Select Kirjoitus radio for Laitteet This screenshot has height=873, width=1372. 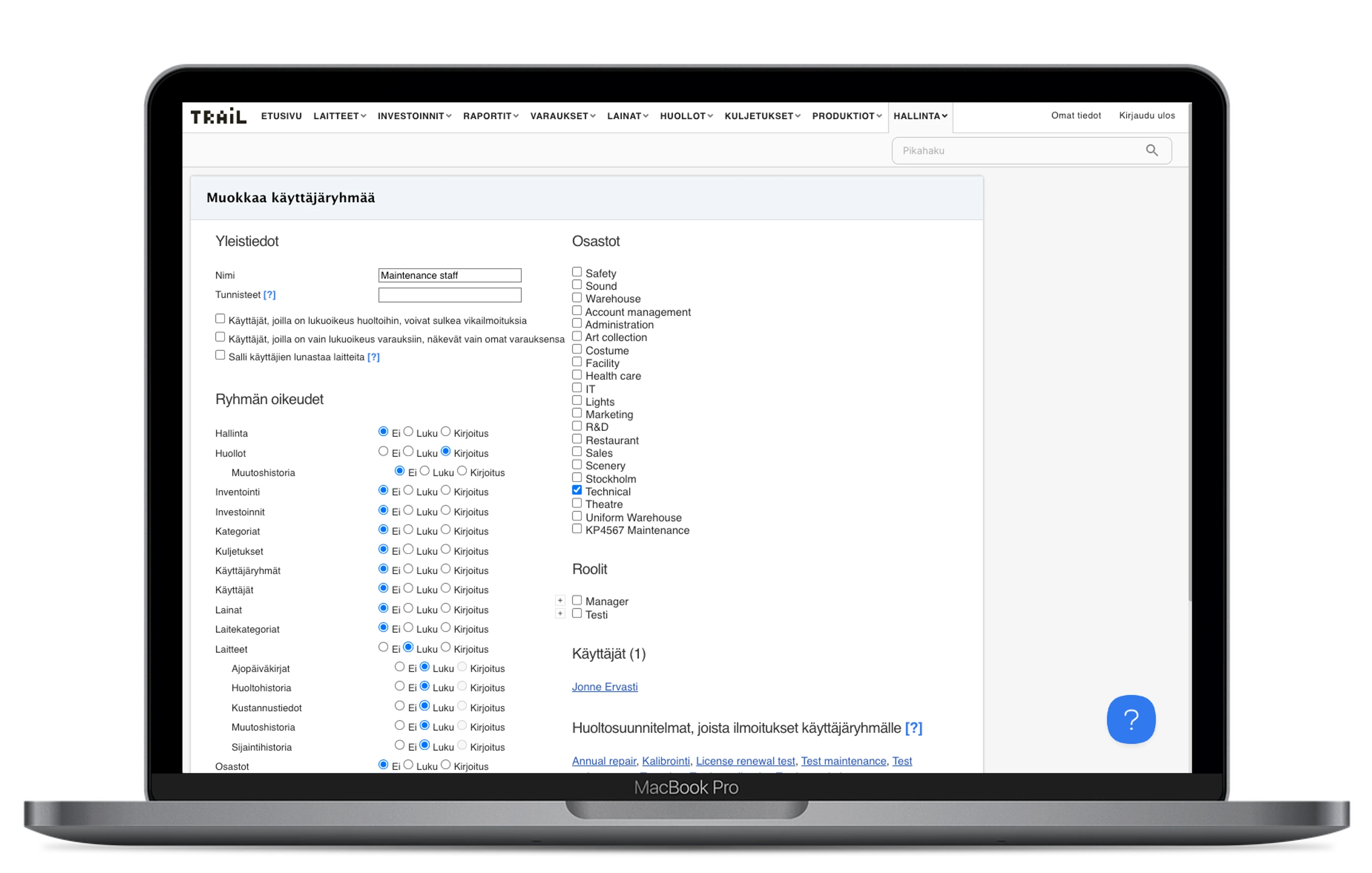click(445, 647)
